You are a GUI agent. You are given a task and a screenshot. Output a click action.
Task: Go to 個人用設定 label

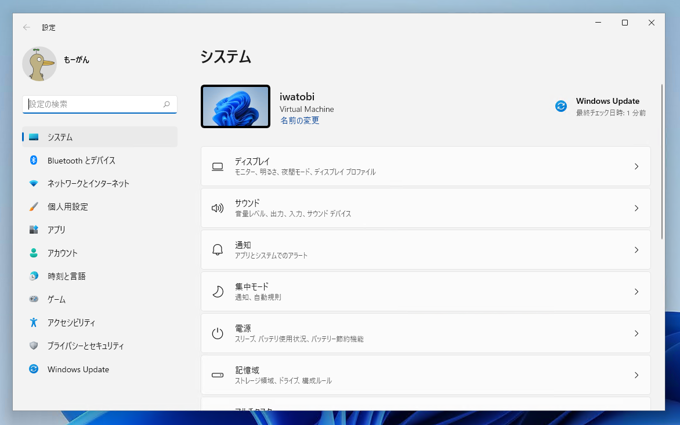[68, 206]
